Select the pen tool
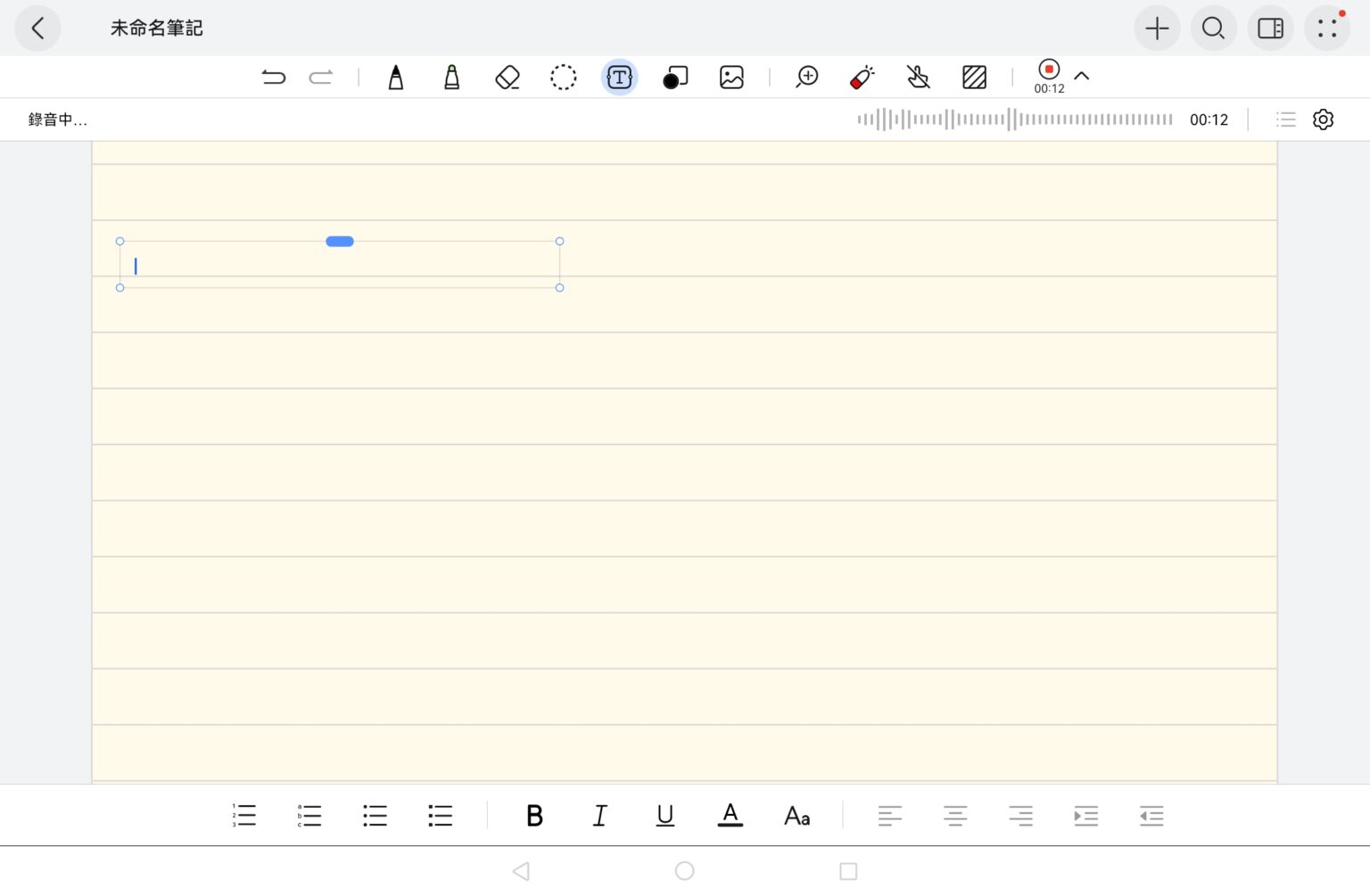 [396, 78]
